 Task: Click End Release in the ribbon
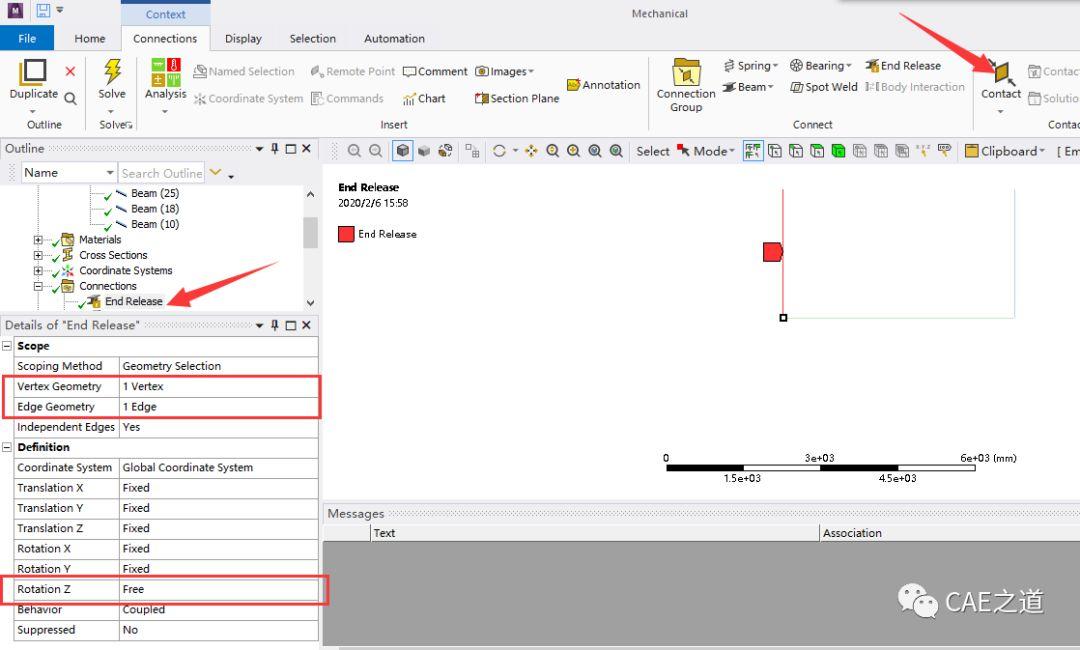point(903,65)
